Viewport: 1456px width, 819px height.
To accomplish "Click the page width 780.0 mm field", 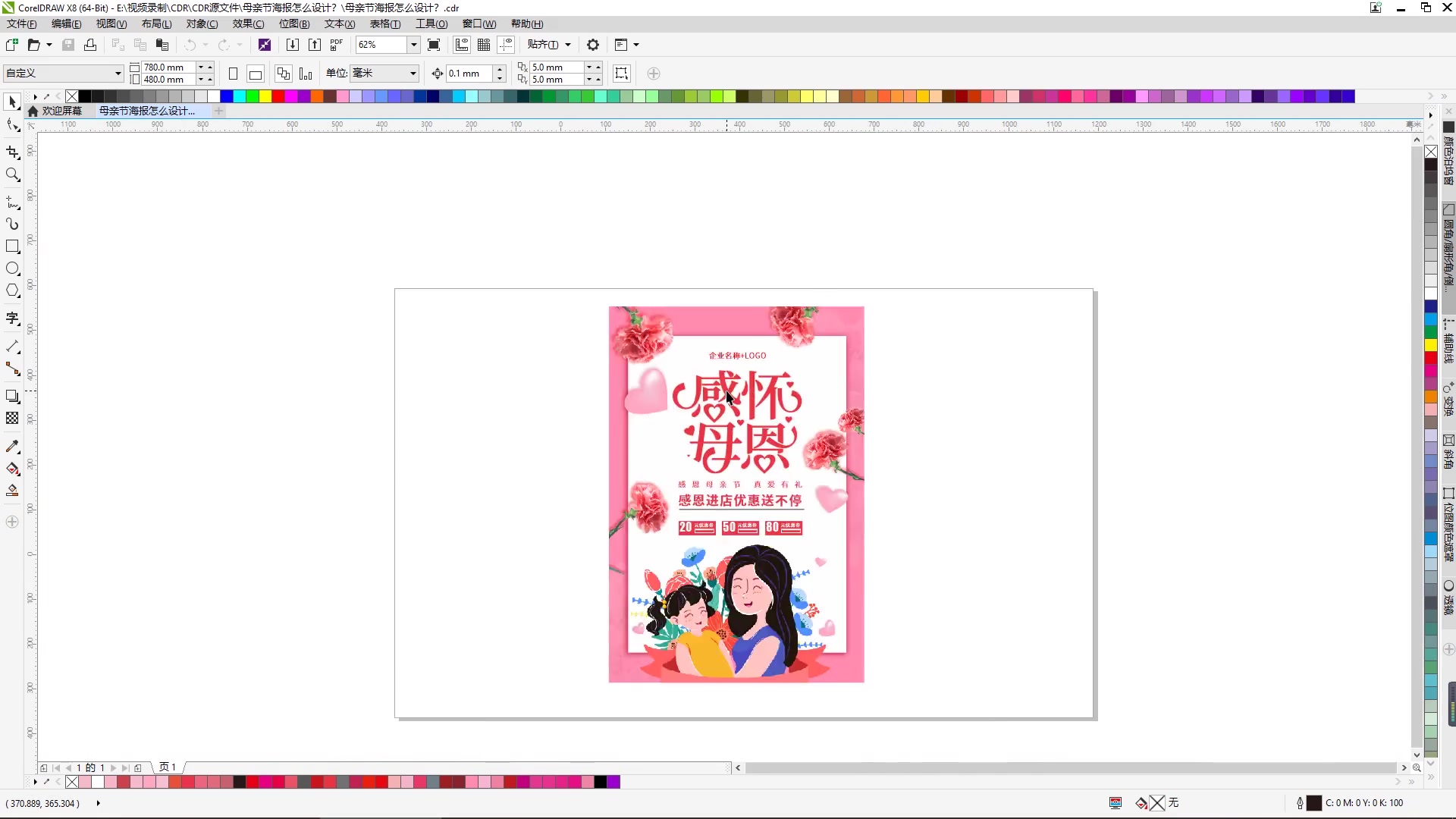I will [168, 67].
